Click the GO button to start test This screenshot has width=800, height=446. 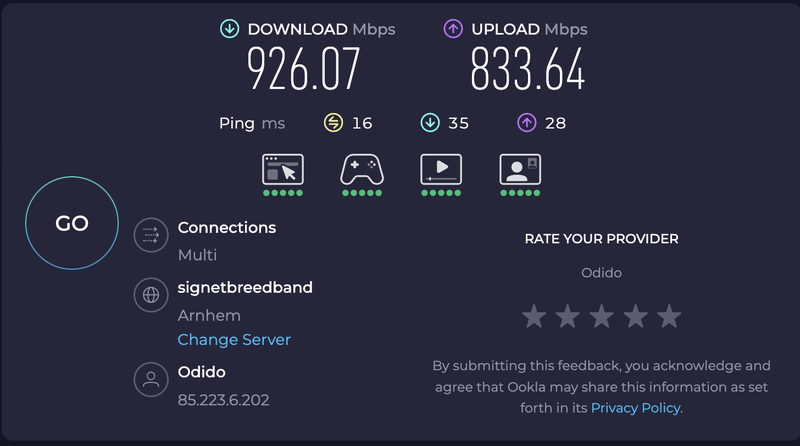click(72, 223)
